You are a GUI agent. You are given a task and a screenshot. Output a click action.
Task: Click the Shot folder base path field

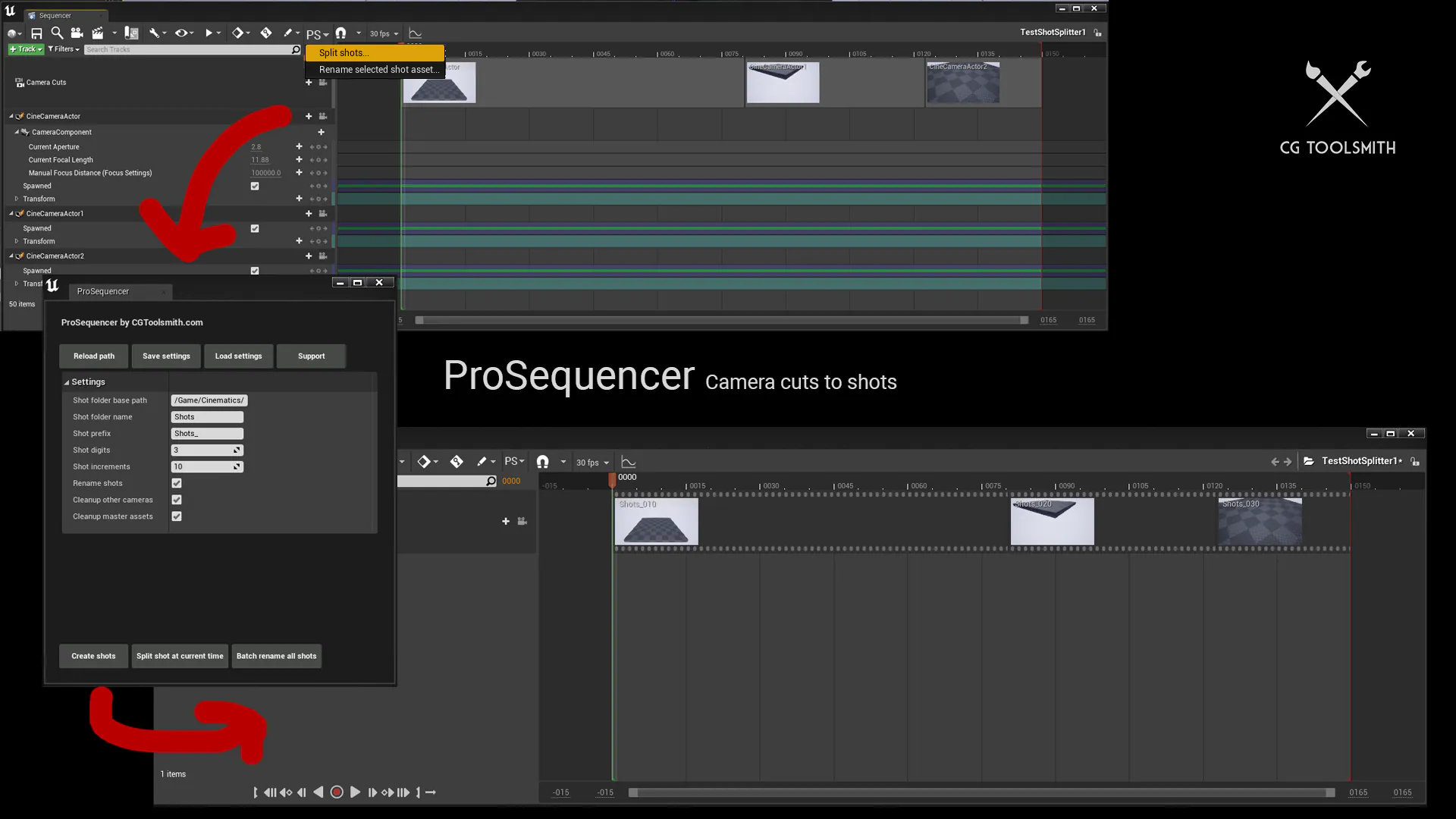(209, 400)
